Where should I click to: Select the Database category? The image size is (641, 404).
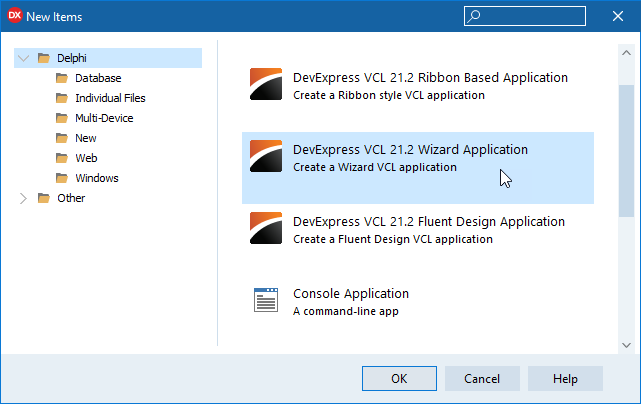pyautogui.click(x=98, y=78)
